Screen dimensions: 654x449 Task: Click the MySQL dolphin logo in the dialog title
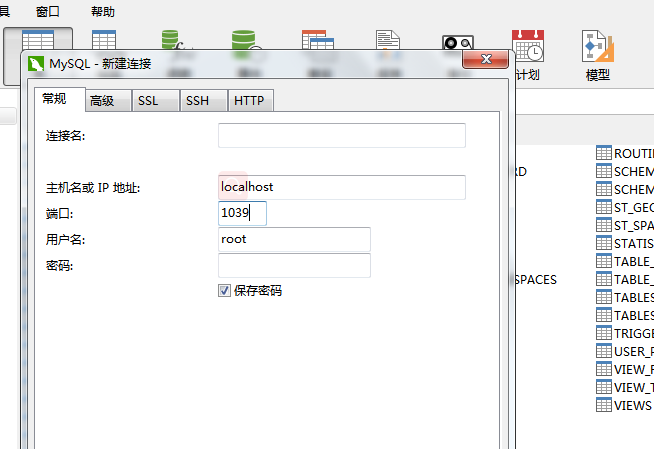[x=36, y=64]
